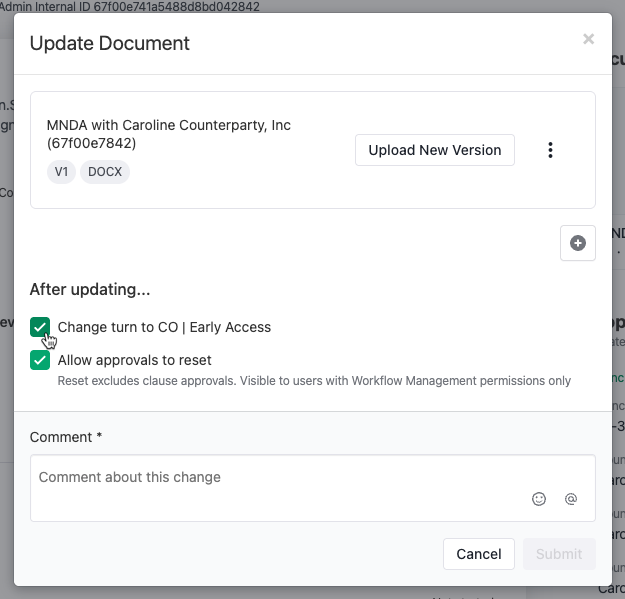This screenshot has width=625, height=599.
Task: Click the 'Allow approvals to reset' label text
Action: [x=134, y=360]
